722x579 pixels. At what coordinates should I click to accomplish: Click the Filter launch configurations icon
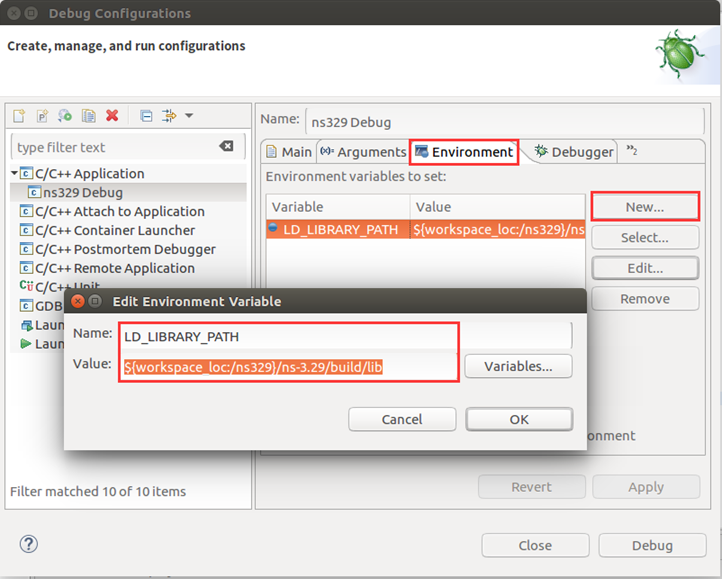(x=169, y=116)
